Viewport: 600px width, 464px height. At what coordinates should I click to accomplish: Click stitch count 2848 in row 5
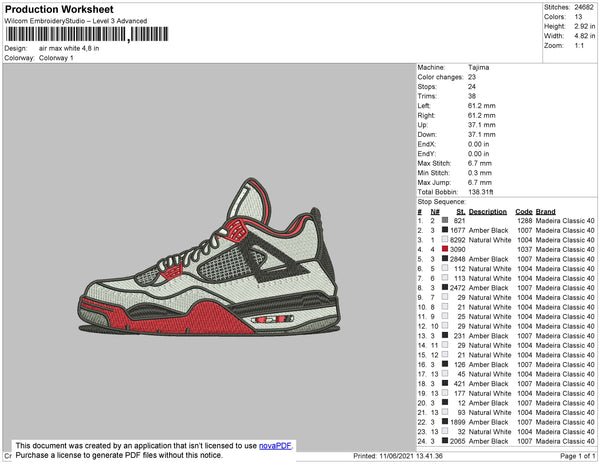(x=458, y=259)
